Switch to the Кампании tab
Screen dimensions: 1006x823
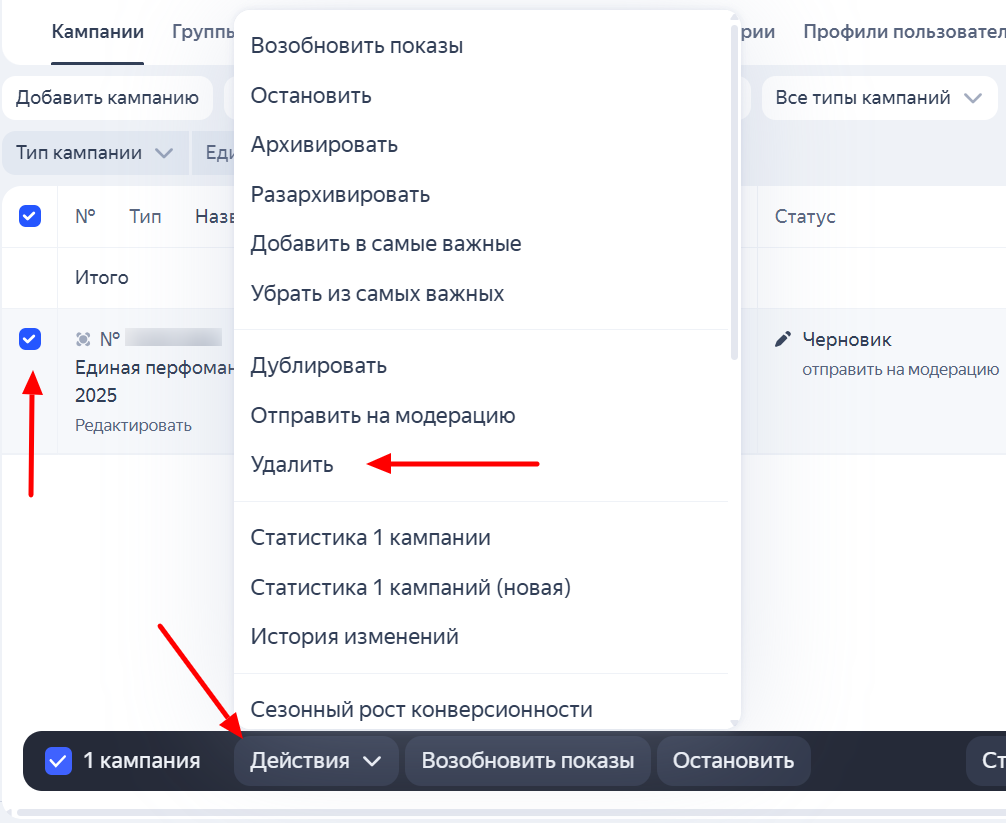coord(97,32)
